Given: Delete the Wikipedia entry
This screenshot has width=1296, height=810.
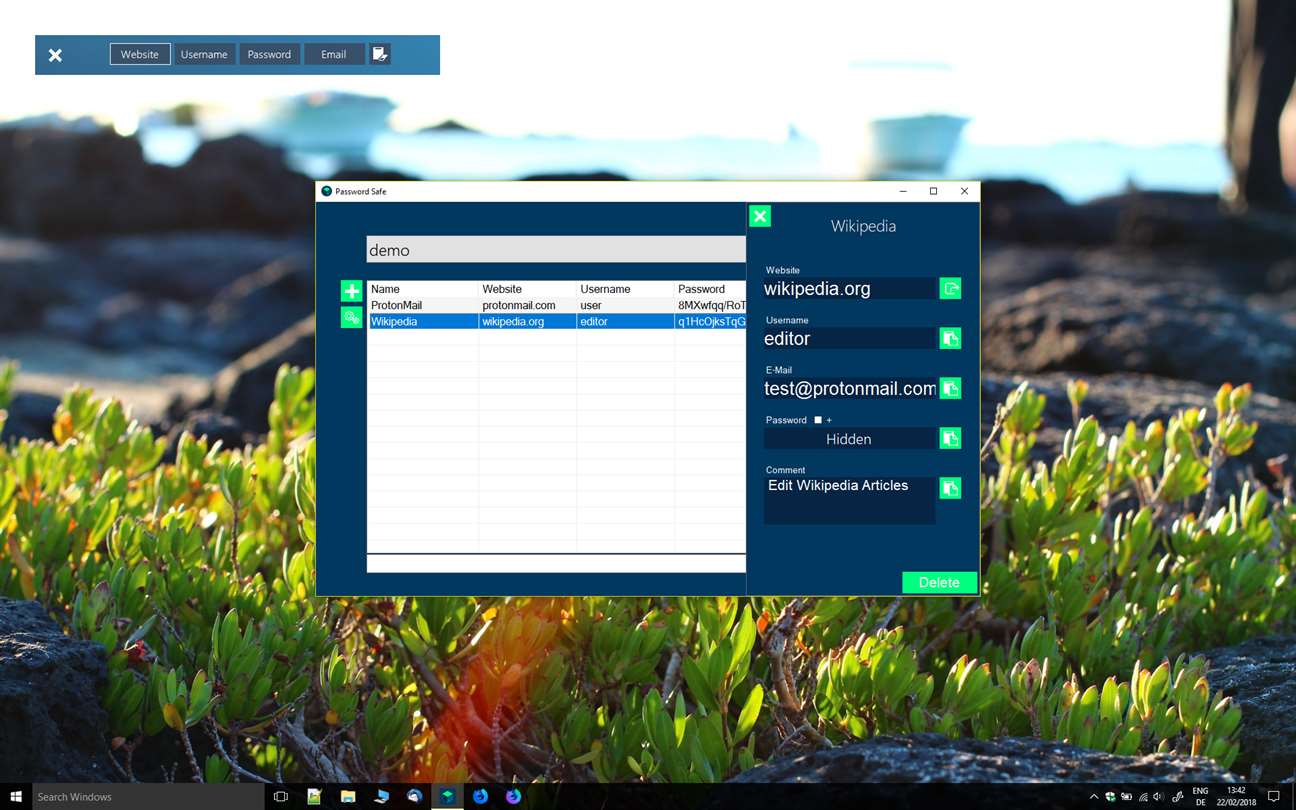Looking at the screenshot, I should (x=939, y=582).
